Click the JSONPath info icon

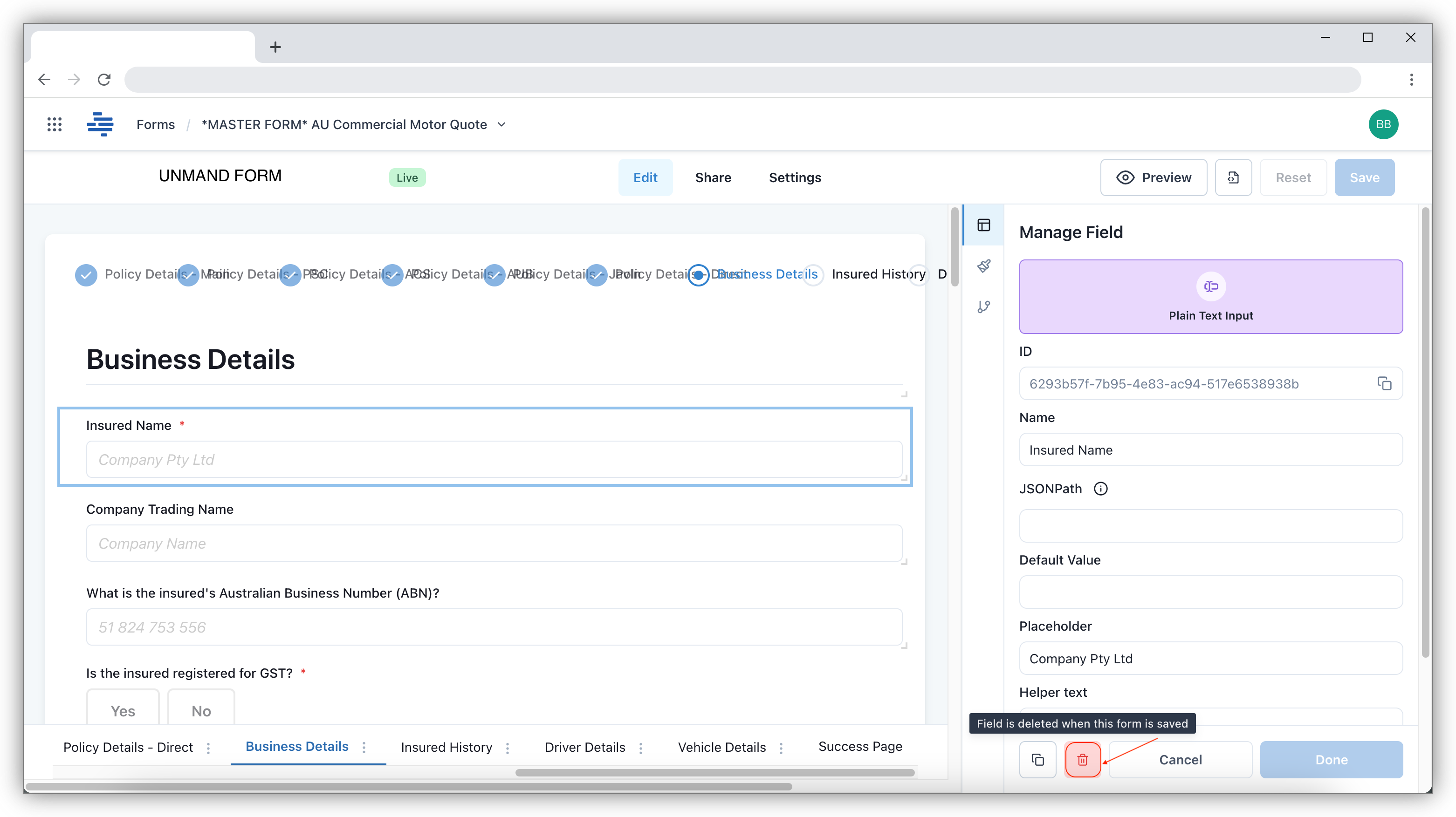(x=1100, y=489)
